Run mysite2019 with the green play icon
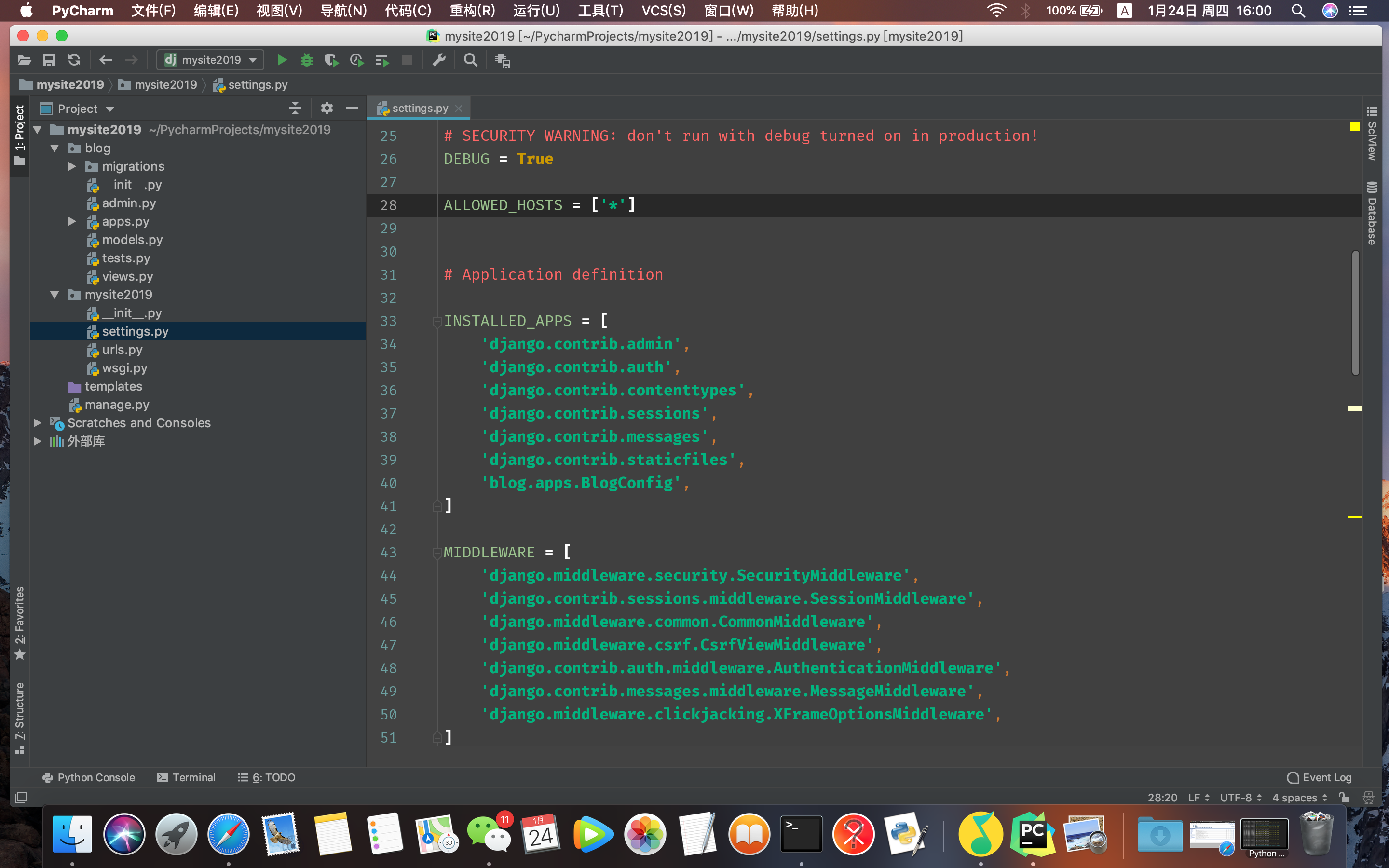 pos(282,60)
